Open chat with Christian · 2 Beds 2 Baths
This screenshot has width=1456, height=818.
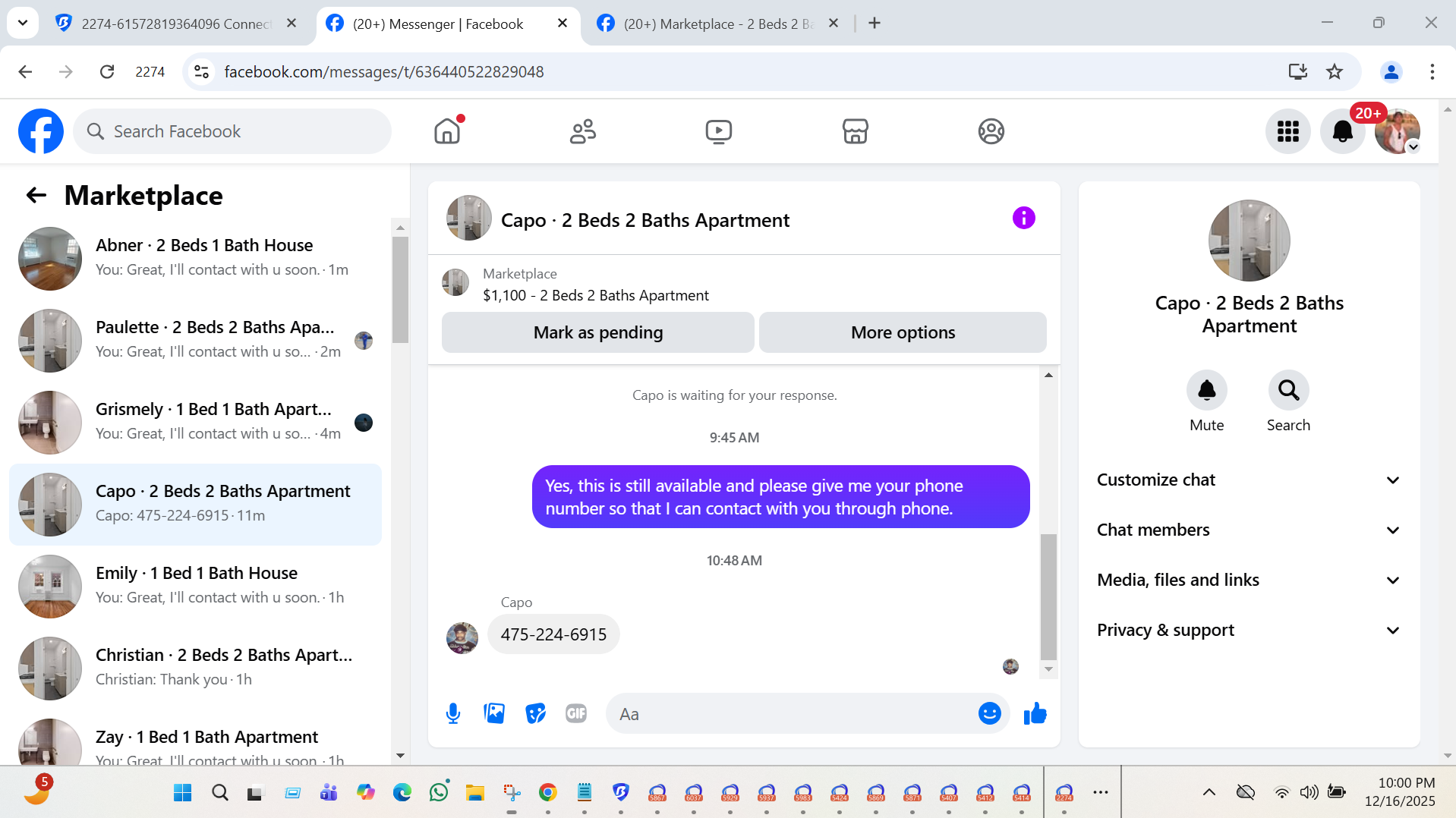point(195,668)
